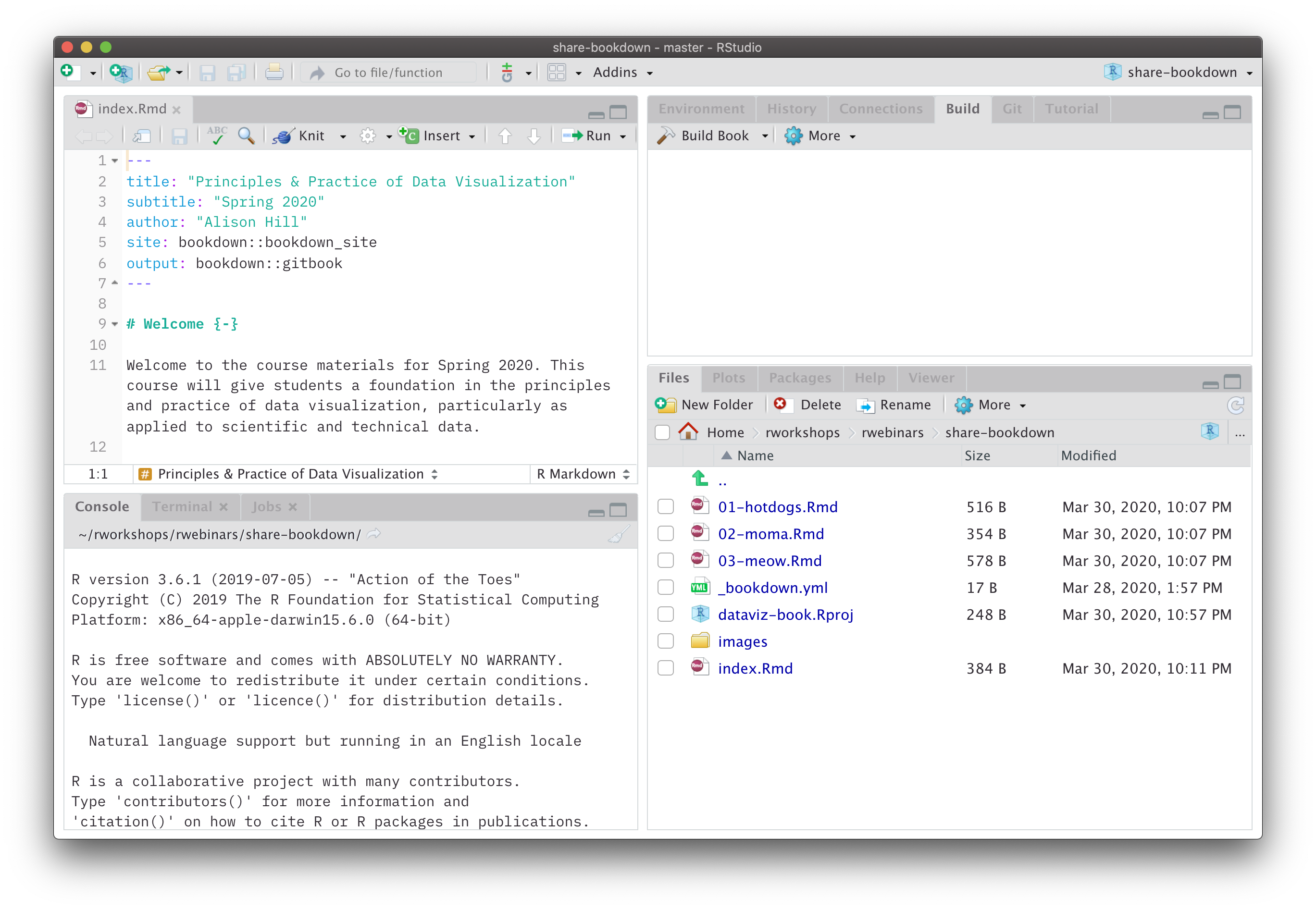Screen dimensions: 1316x910
Task: Click the Git tab in the Build panel
Action: tap(1014, 108)
